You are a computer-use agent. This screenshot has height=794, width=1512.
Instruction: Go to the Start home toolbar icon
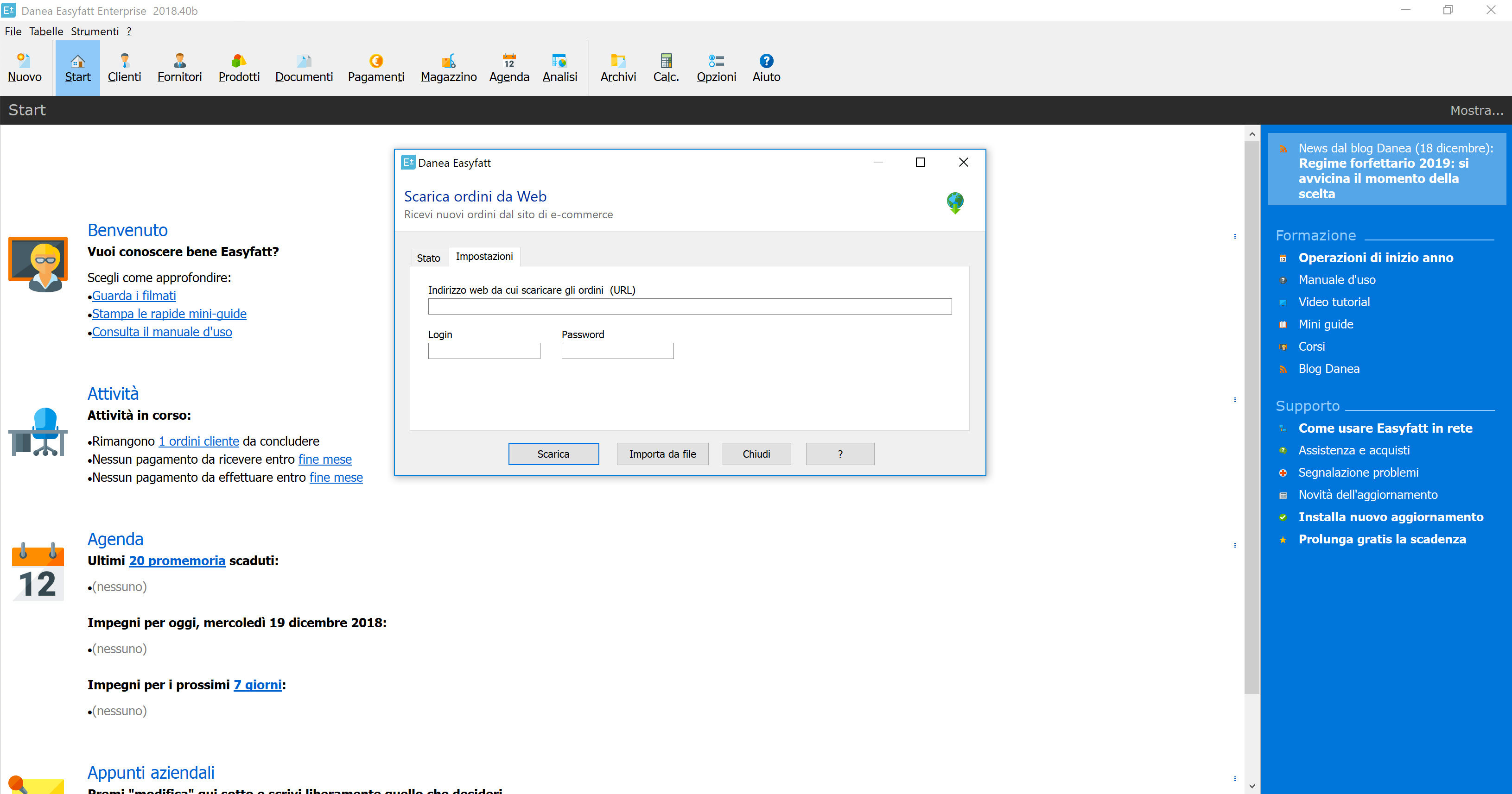click(x=77, y=68)
